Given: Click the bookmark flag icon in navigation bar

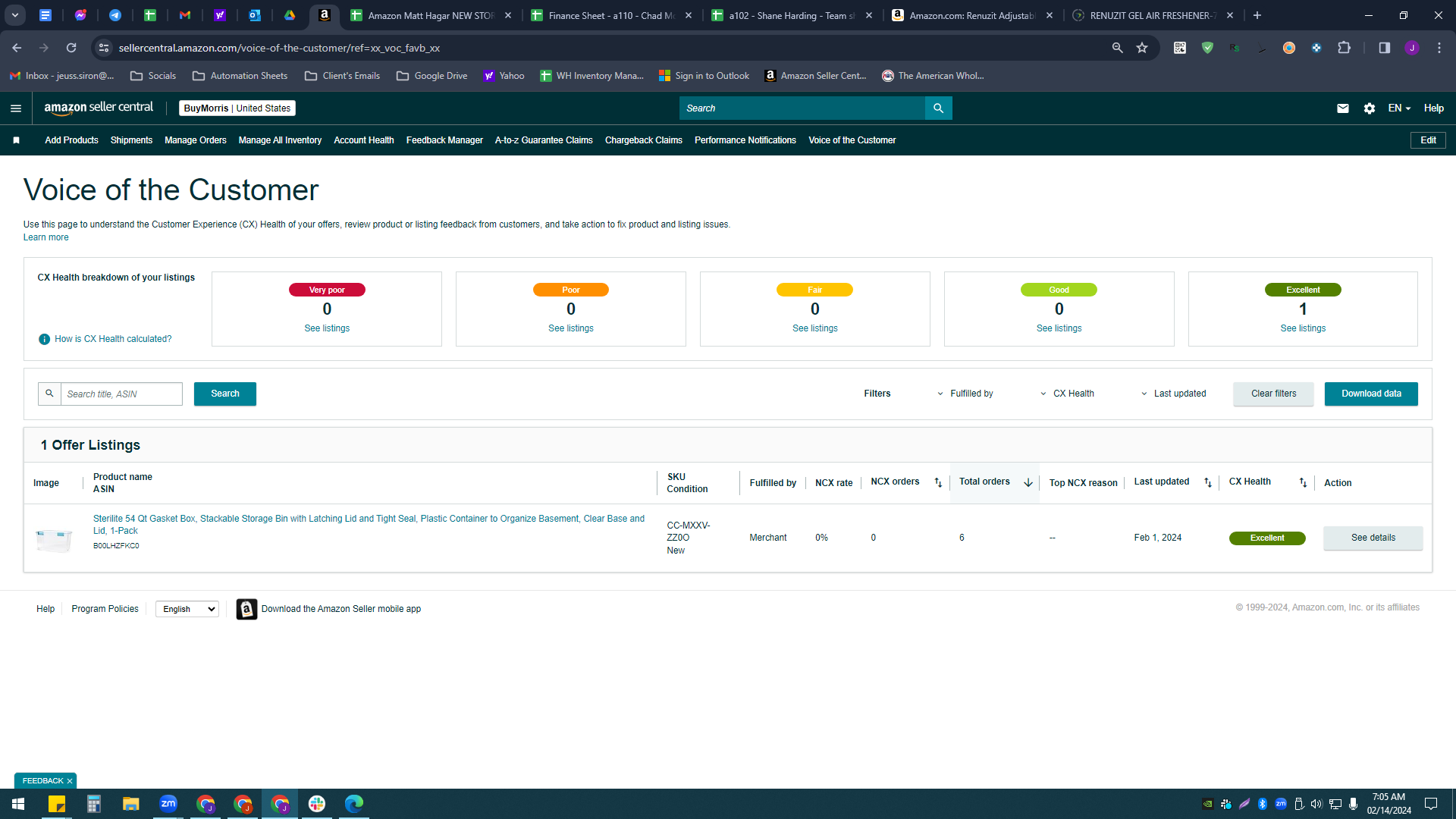Looking at the screenshot, I should [x=17, y=140].
